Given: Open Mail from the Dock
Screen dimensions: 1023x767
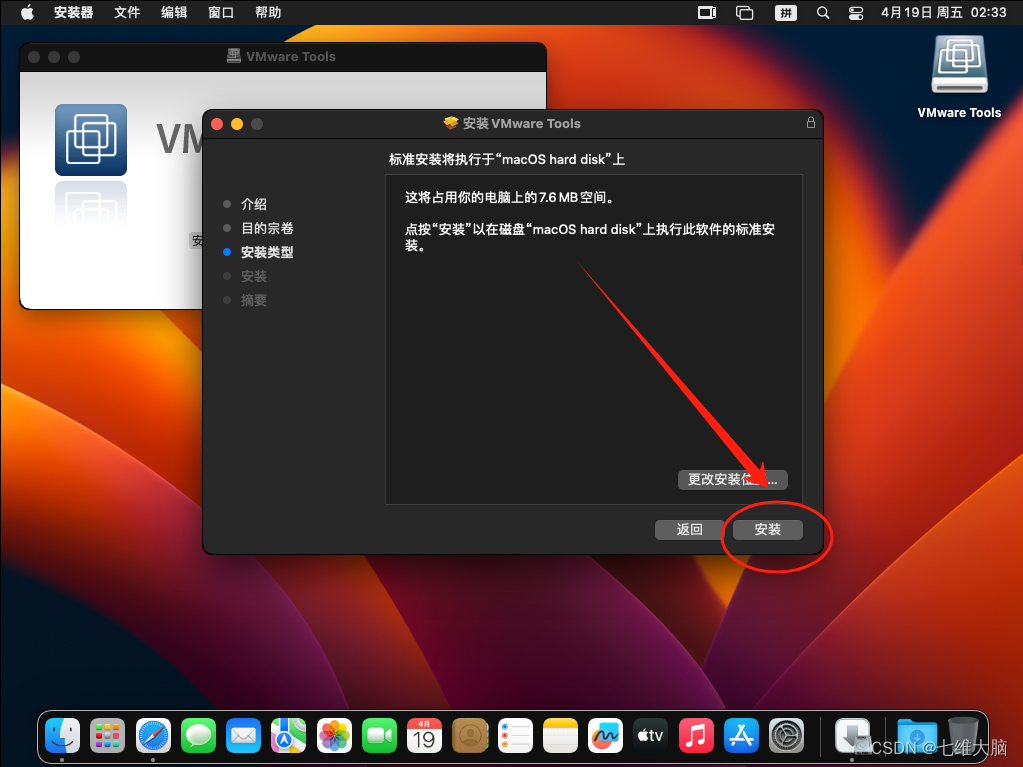Looking at the screenshot, I should [x=243, y=736].
